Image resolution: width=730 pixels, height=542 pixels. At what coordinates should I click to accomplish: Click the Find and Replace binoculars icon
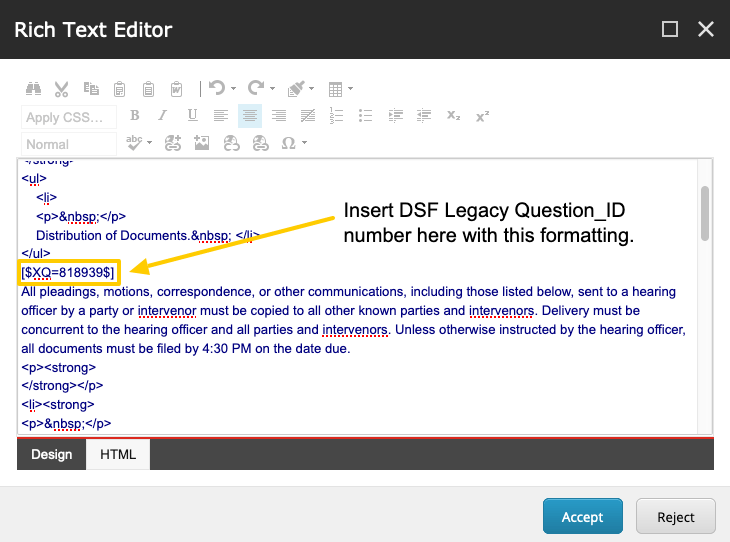[33, 89]
